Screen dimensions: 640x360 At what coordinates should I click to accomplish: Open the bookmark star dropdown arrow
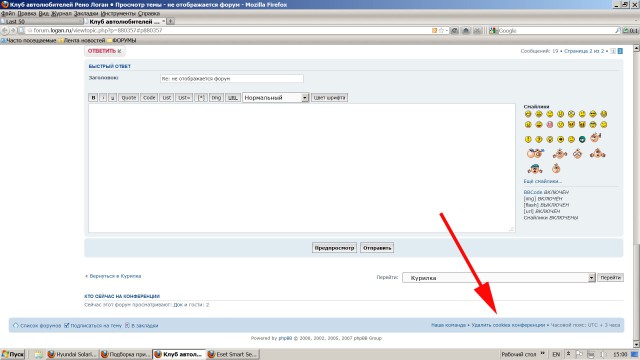[x=447, y=31]
